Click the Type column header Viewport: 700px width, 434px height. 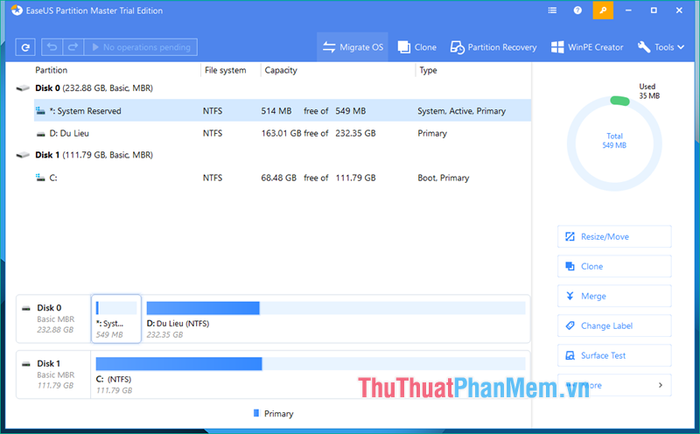point(428,70)
